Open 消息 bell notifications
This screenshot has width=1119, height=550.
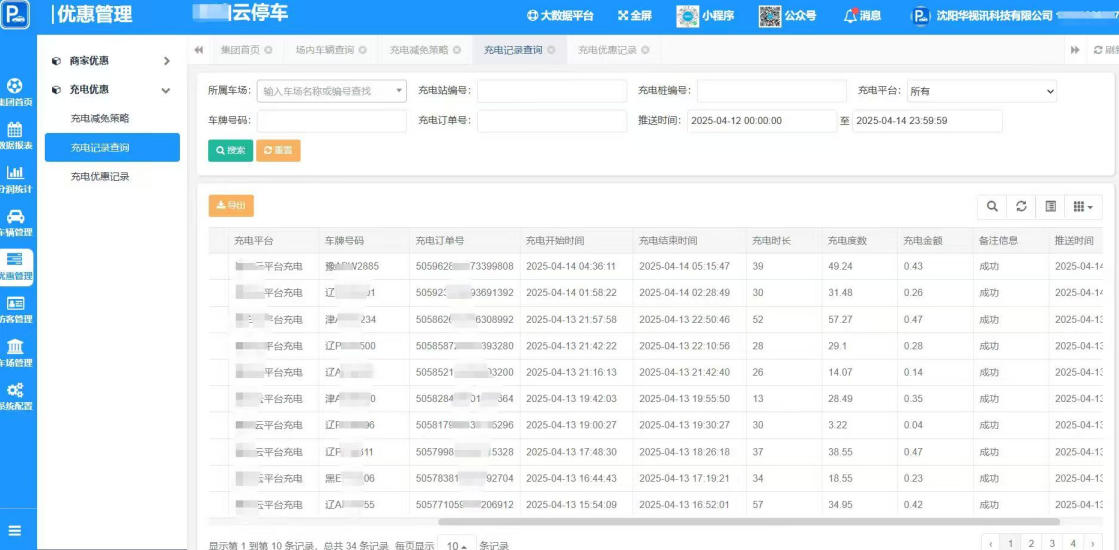pyautogui.click(x=862, y=16)
